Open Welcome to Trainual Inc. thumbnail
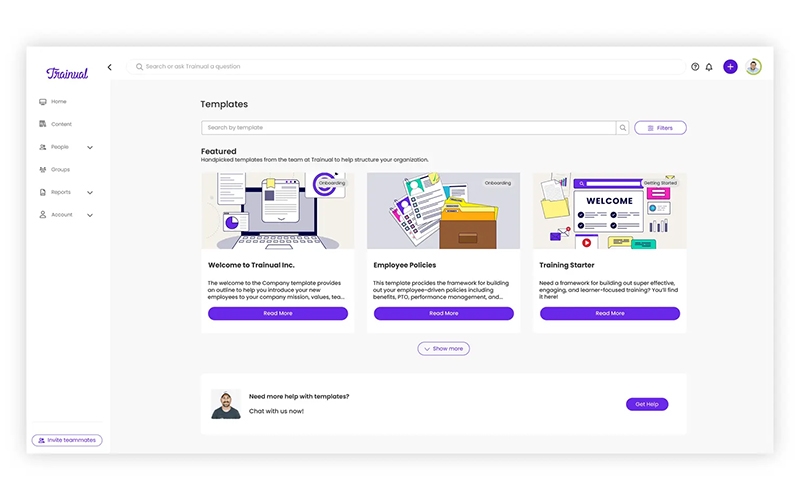Screen dimensions: 800x500 [278, 210]
